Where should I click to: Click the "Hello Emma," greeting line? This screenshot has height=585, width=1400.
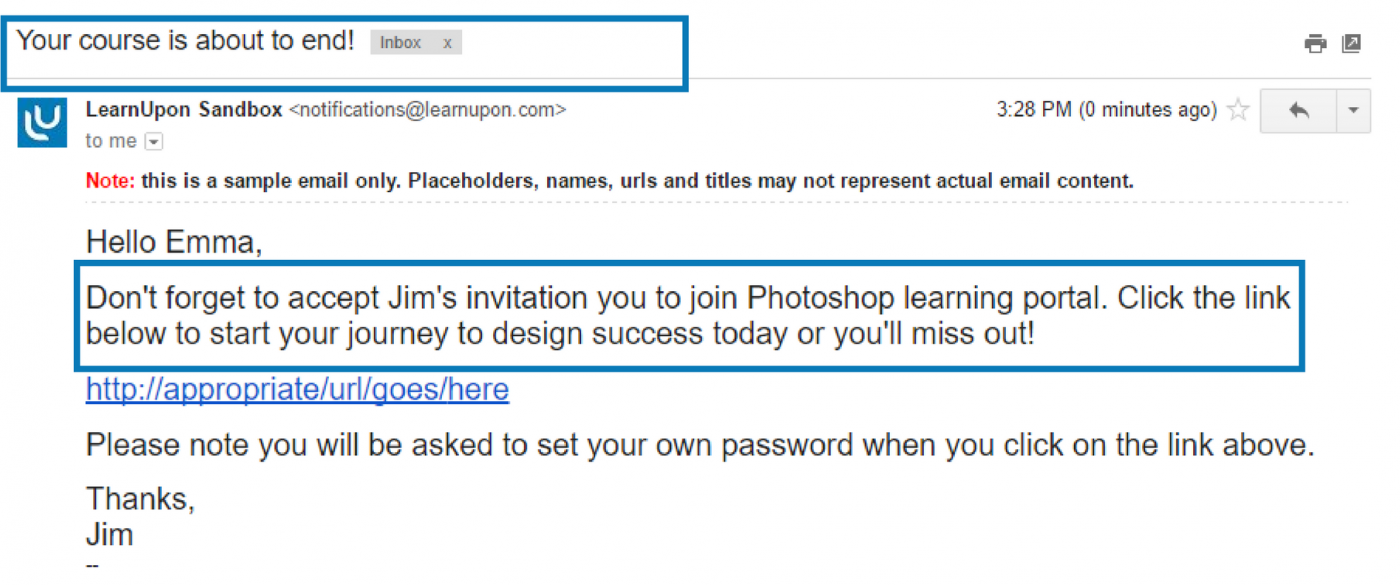174,241
